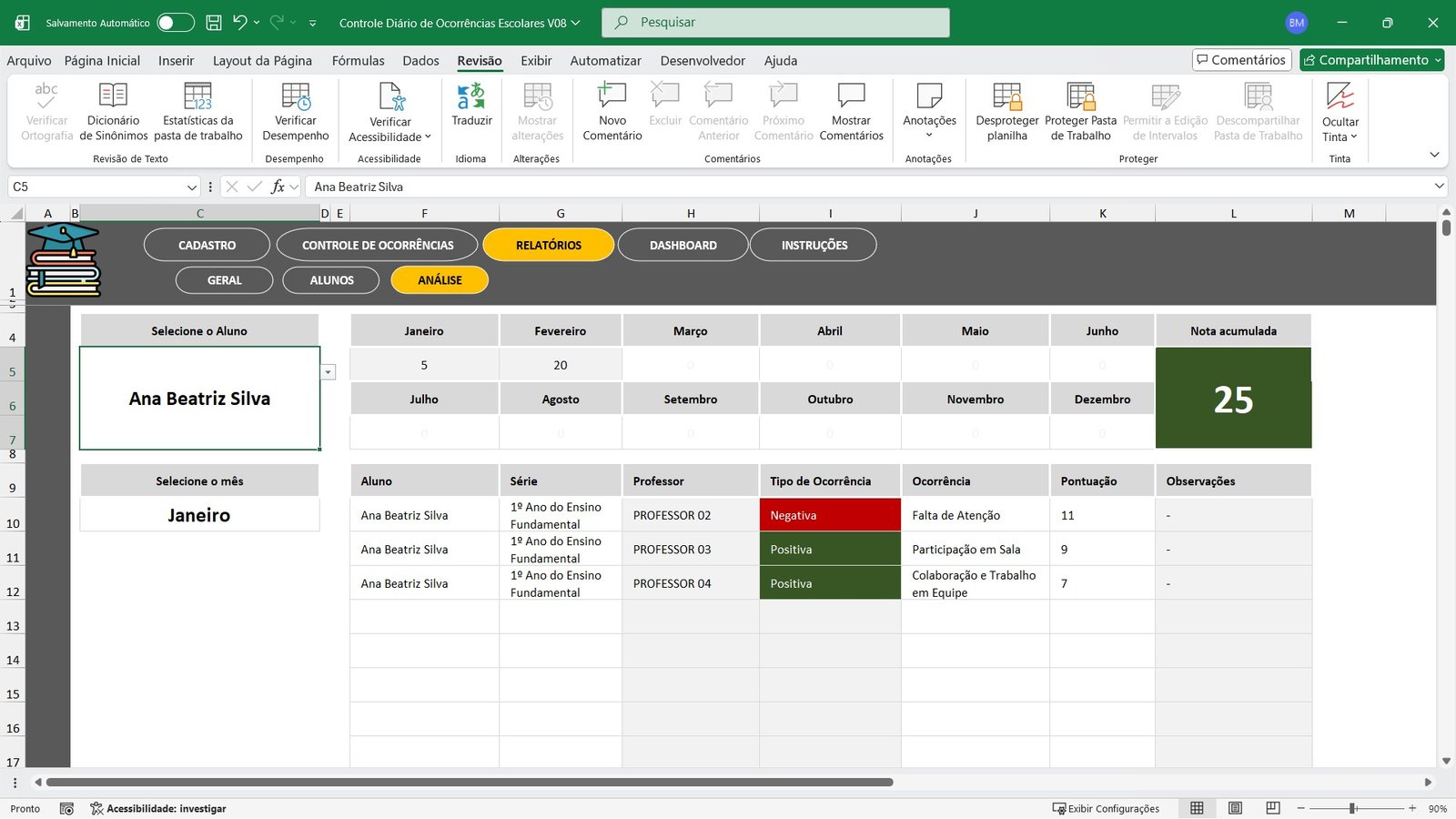Click the ALUNOS report button

click(331, 280)
